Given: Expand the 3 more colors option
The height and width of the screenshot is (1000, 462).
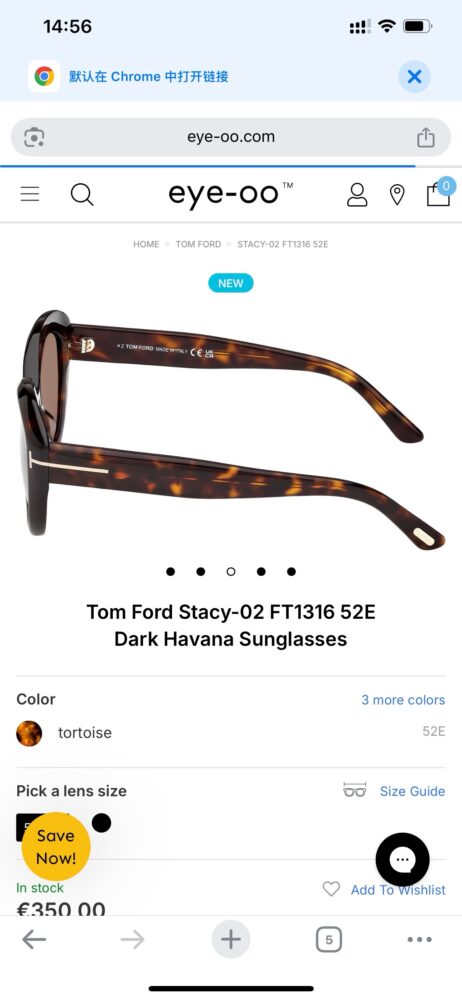Looking at the screenshot, I should [403, 700].
